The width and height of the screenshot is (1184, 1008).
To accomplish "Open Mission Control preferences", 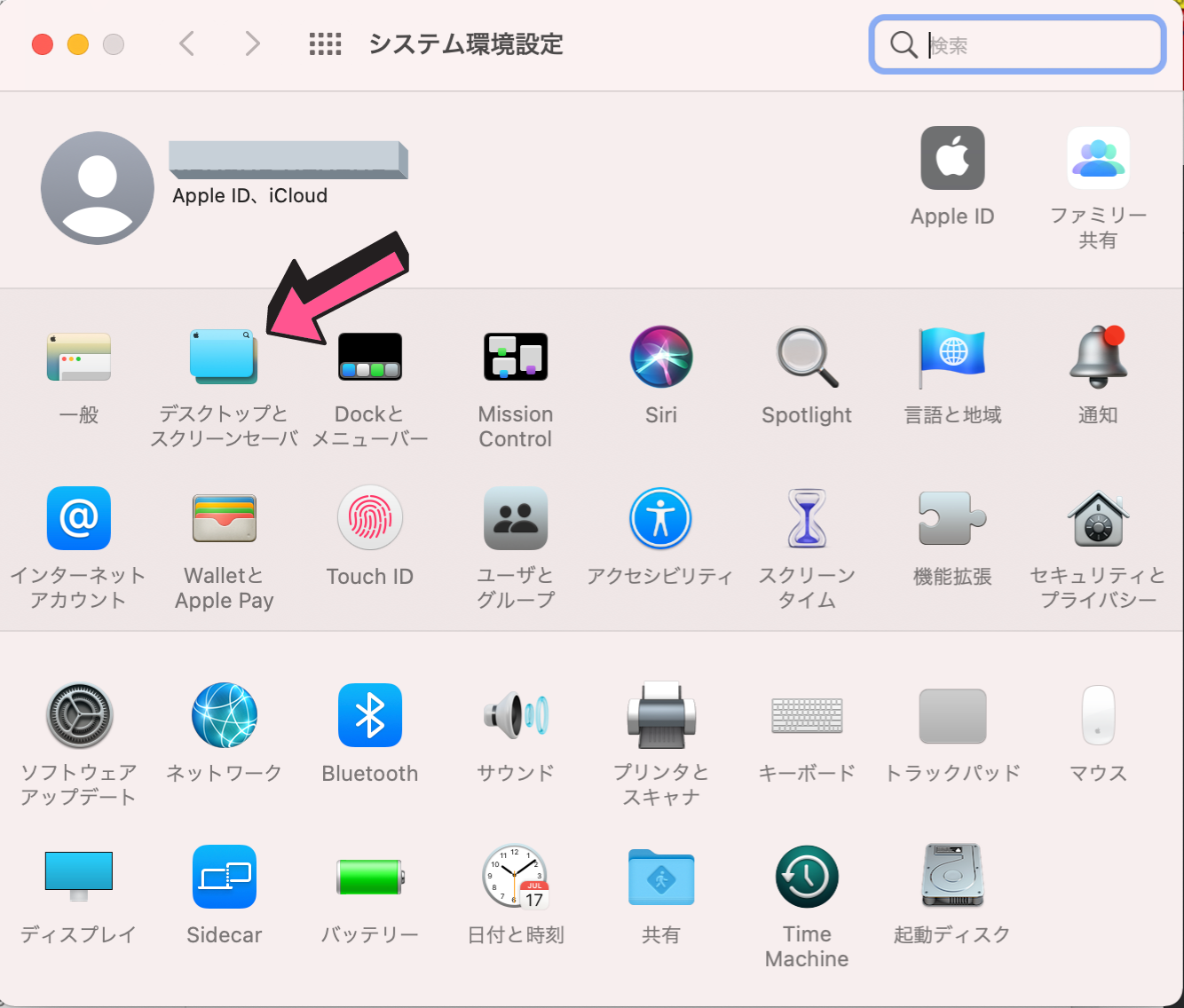I will 516,357.
